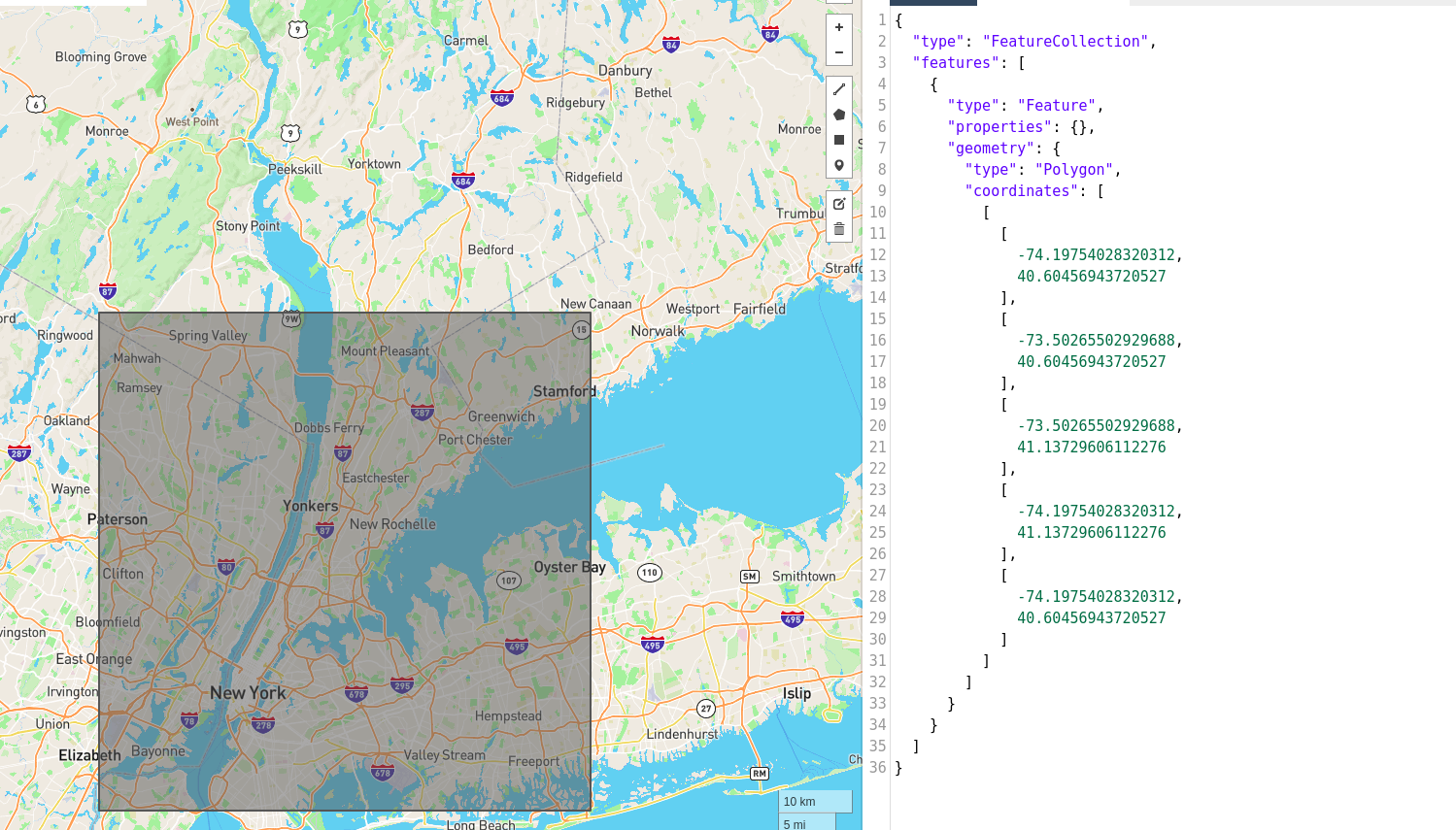Click the 10 km scale bar
The width and height of the screenshot is (1456, 830).
(x=815, y=801)
